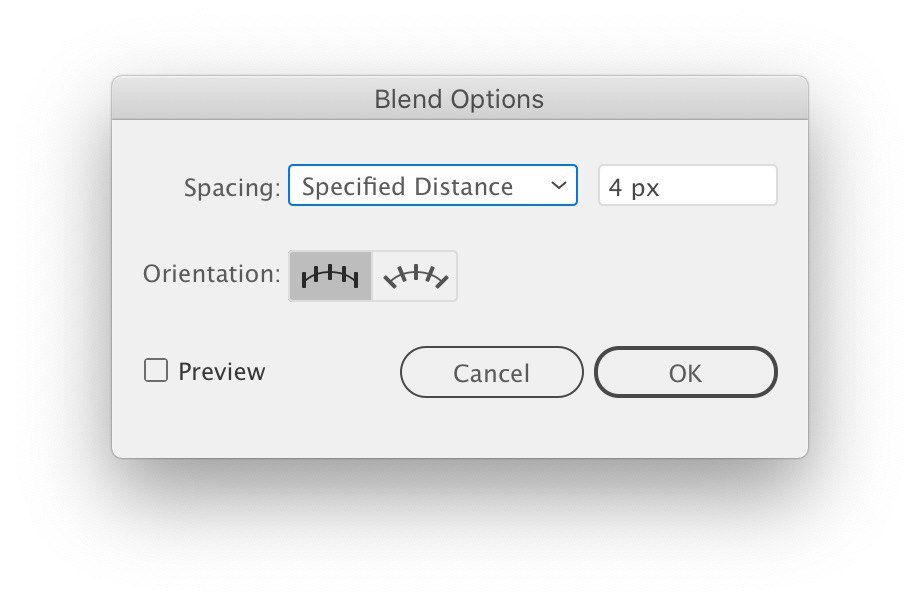
Task: Select the Align to Path orientation icon
Action: tap(415, 276)
